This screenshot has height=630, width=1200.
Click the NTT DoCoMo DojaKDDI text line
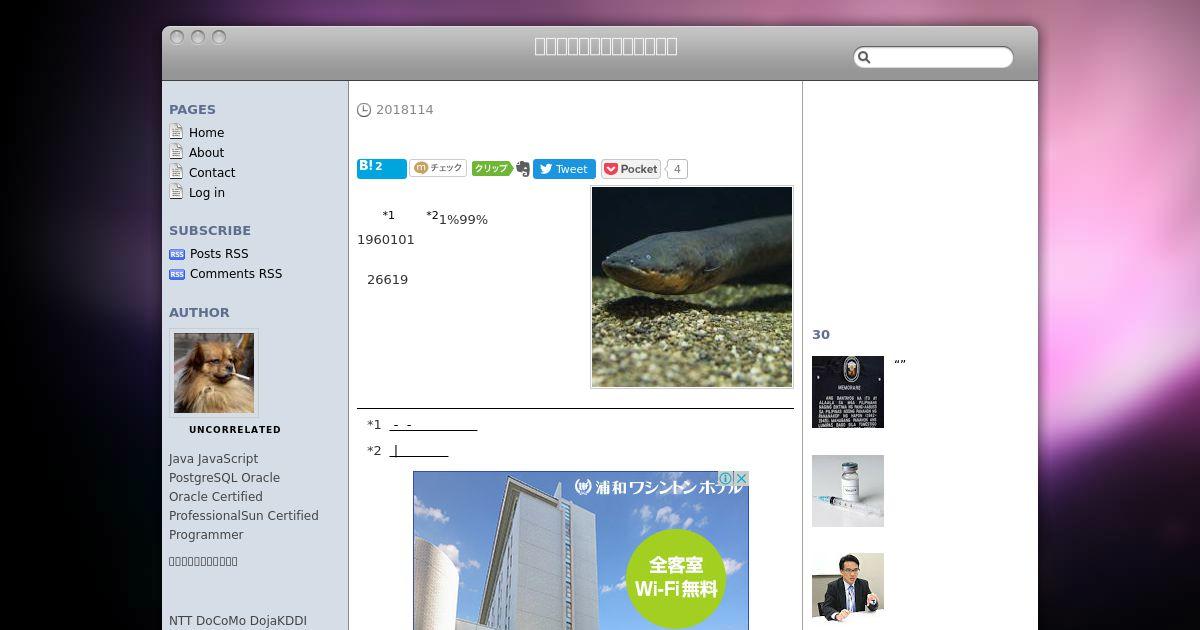tap(238, 620)
